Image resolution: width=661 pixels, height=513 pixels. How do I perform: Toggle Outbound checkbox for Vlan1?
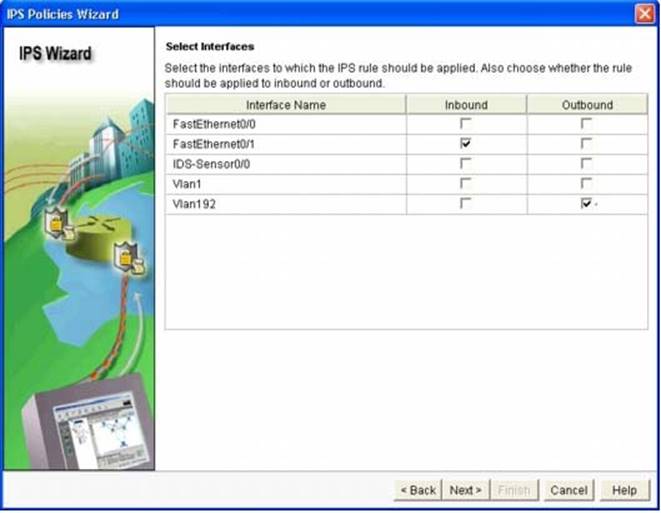(x=586, y=184)
